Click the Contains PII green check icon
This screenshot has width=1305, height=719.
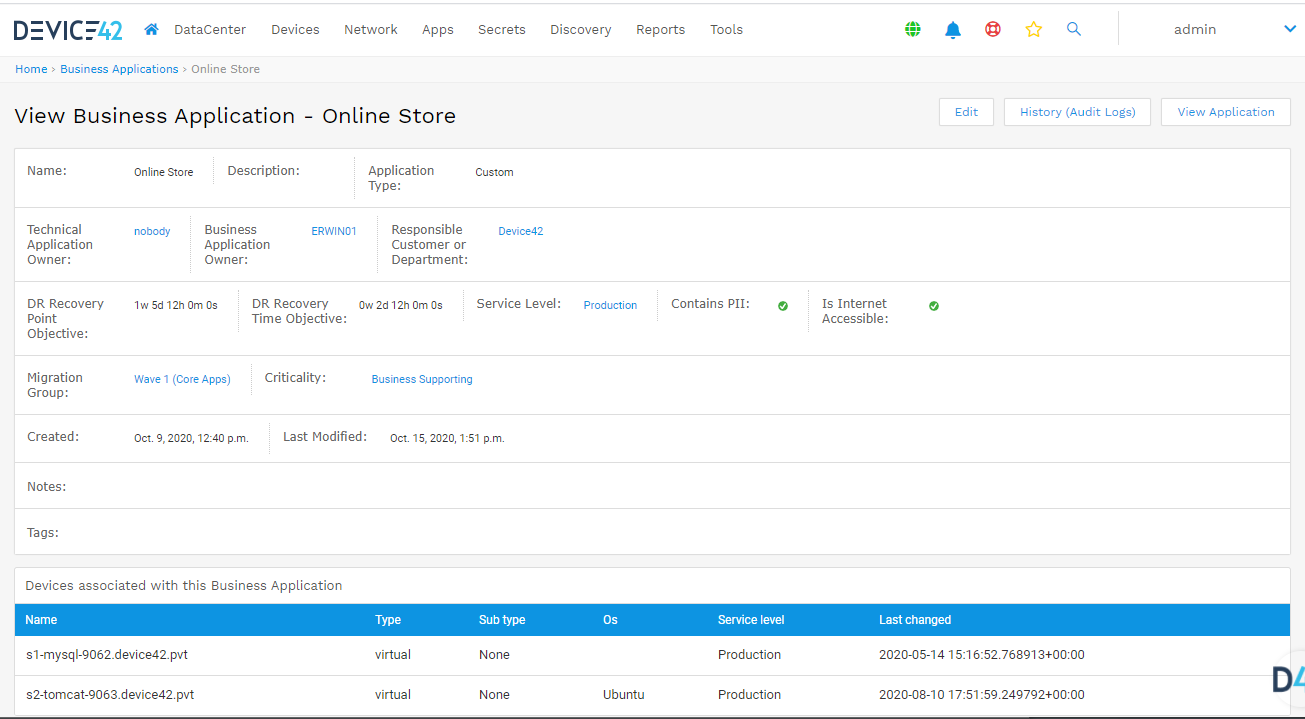(783, 306)
